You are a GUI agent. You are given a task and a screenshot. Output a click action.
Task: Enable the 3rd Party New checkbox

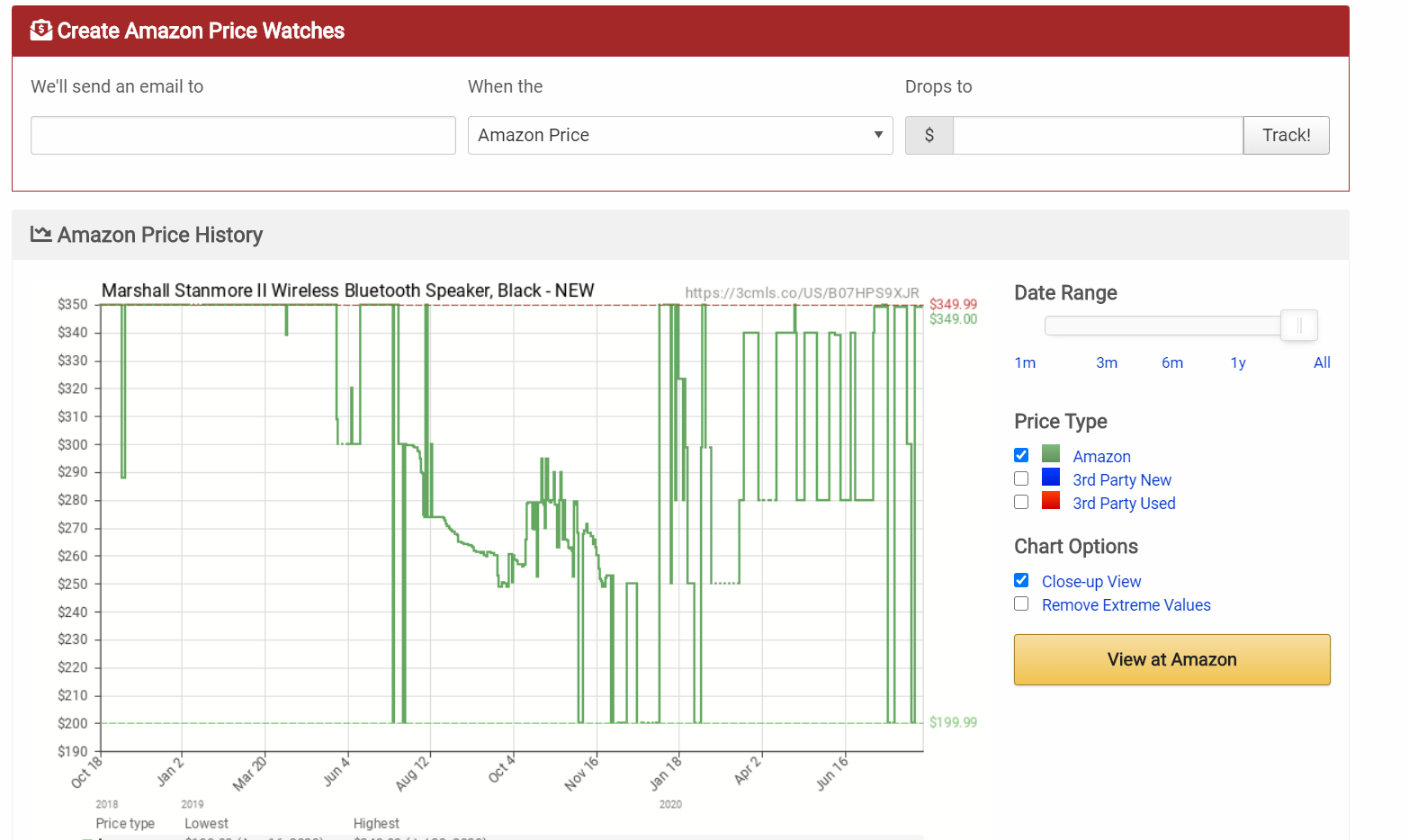[1021, 478]
